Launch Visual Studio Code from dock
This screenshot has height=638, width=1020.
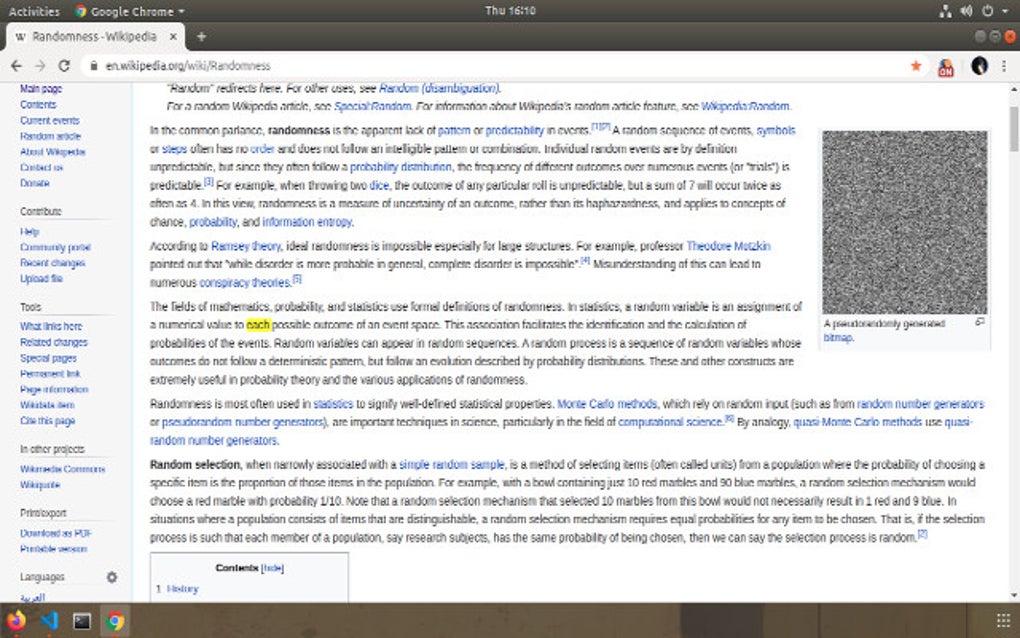click(x=49, y=620)
